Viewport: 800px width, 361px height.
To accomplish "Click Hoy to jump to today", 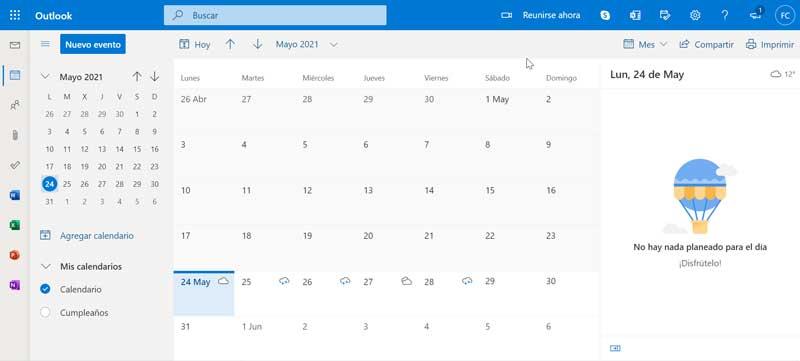I will 194,44.
